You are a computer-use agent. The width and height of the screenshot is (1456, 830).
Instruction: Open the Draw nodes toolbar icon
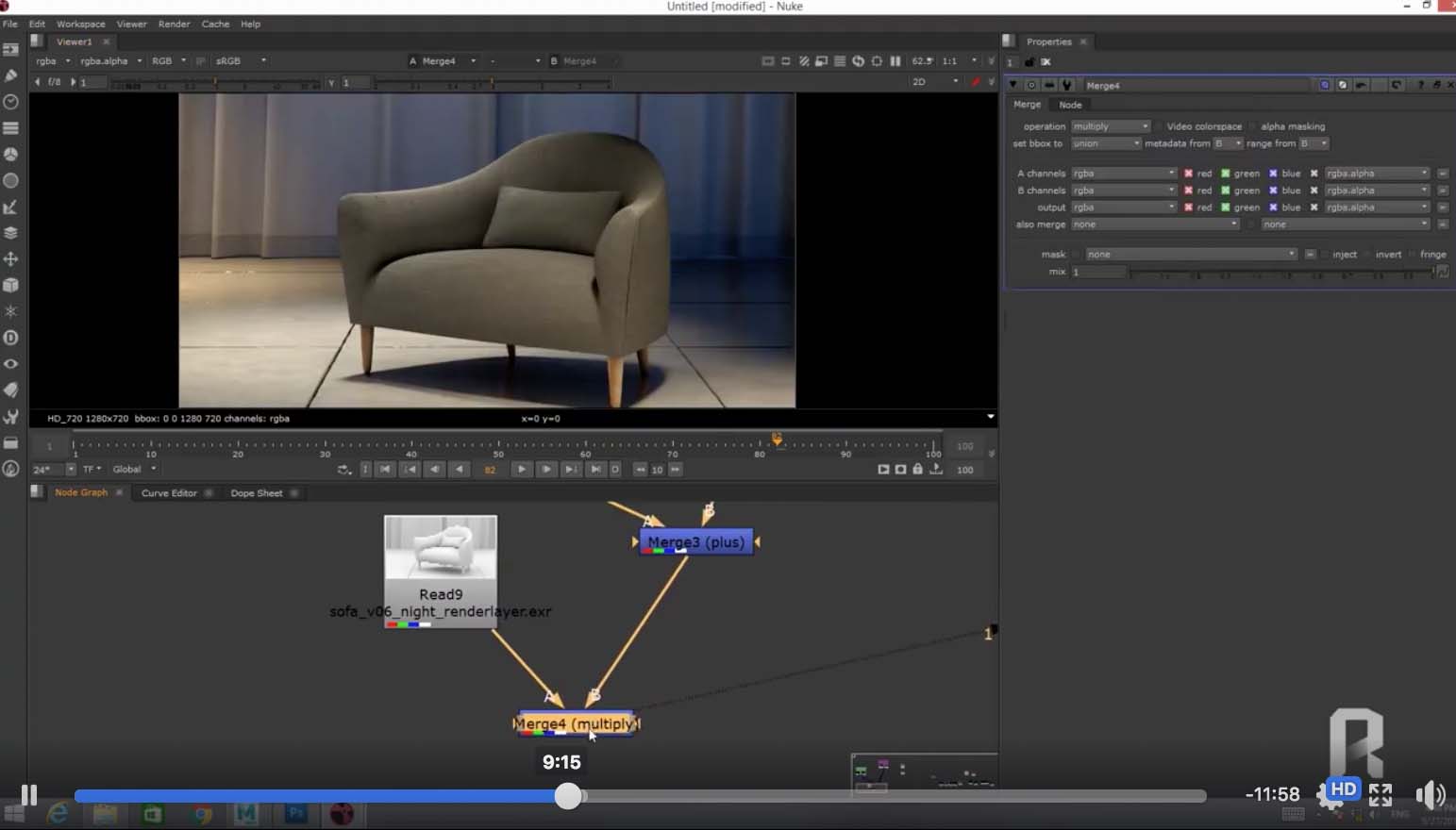click(x=11, y=75)
